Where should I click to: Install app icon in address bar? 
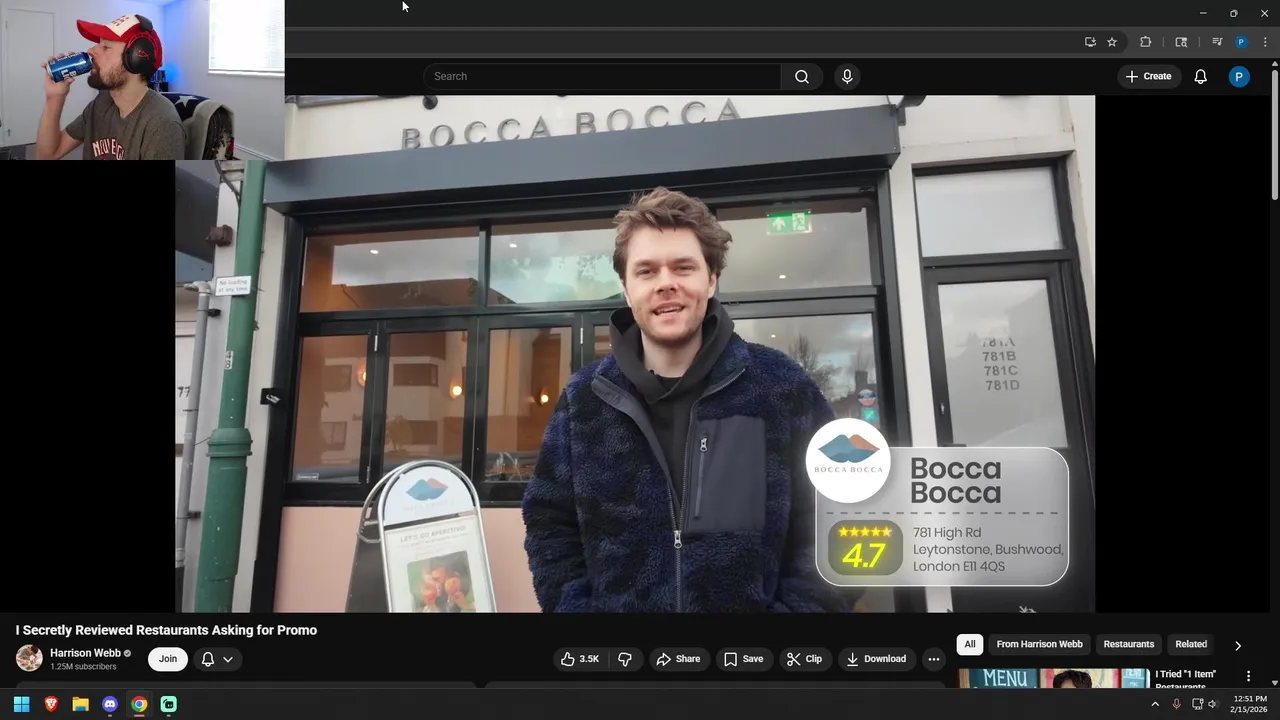point(1090,42)
